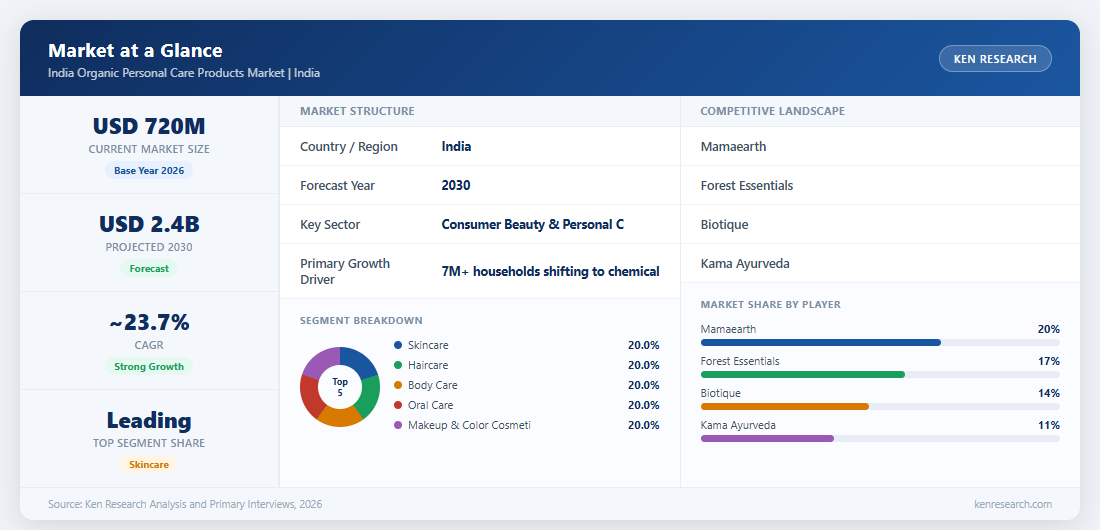Click the Forest Essentials green share bar

(x=803, y=375)
